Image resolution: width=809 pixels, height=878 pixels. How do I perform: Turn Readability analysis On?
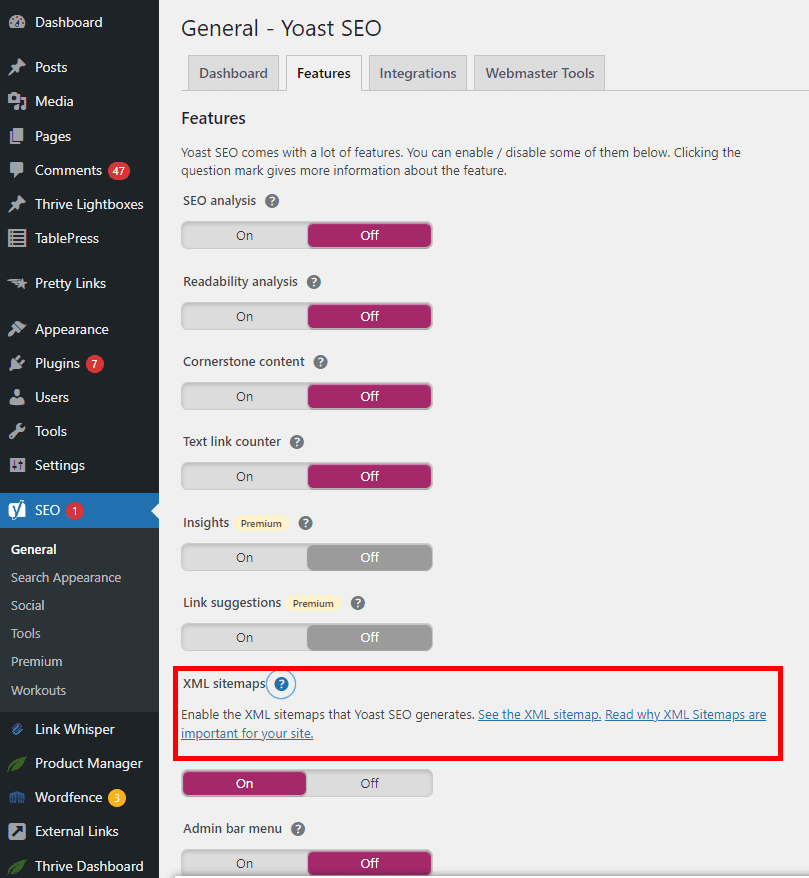click(245, 316)
